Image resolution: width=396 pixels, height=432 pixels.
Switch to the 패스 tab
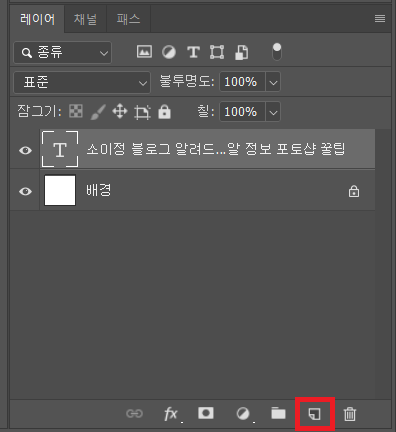click(128, 19)
